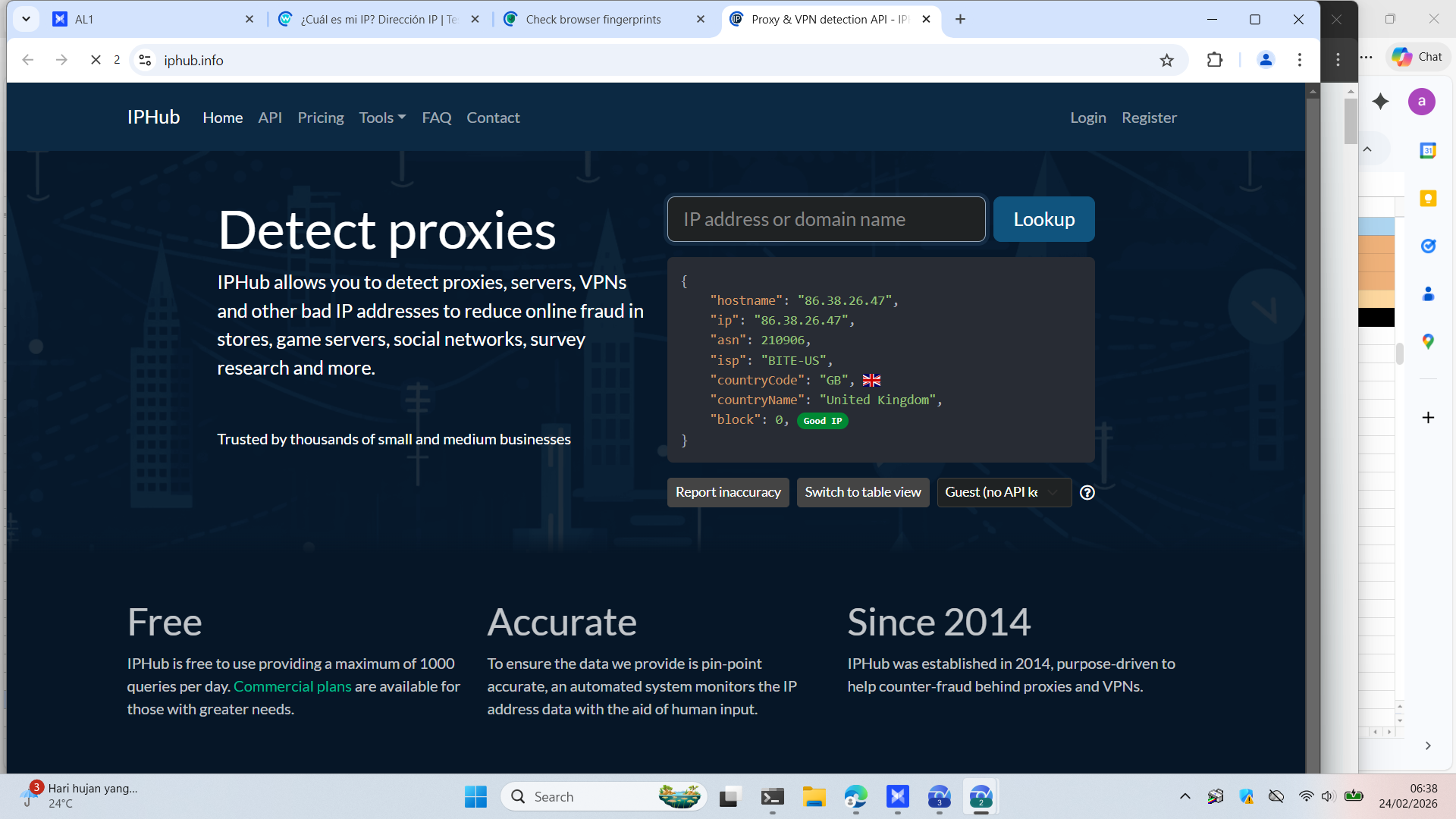Open File Explorer from the taskbar

814,797
